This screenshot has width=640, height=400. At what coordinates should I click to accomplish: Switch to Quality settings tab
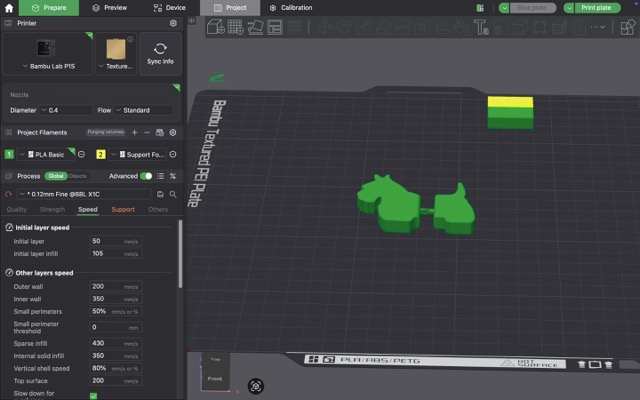(x=17, y=209)
